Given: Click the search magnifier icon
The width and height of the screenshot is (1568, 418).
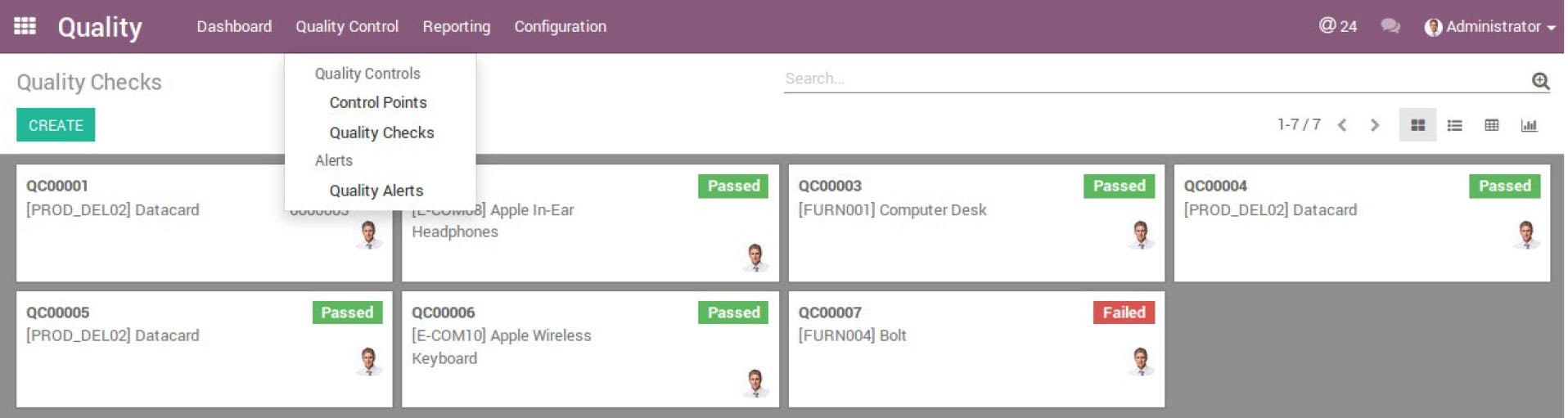Looking at the screenshot, I should click(x=1540, y=80).
